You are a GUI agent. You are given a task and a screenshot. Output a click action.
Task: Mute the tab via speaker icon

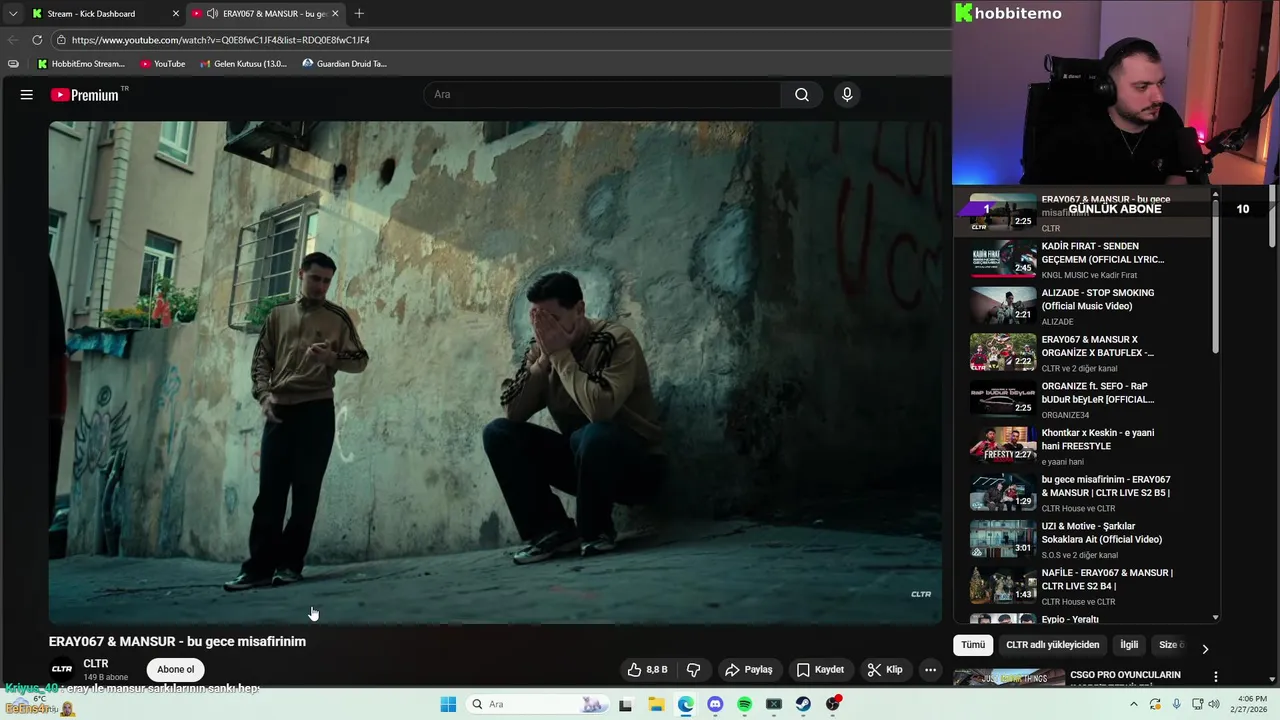coord(212,14)
